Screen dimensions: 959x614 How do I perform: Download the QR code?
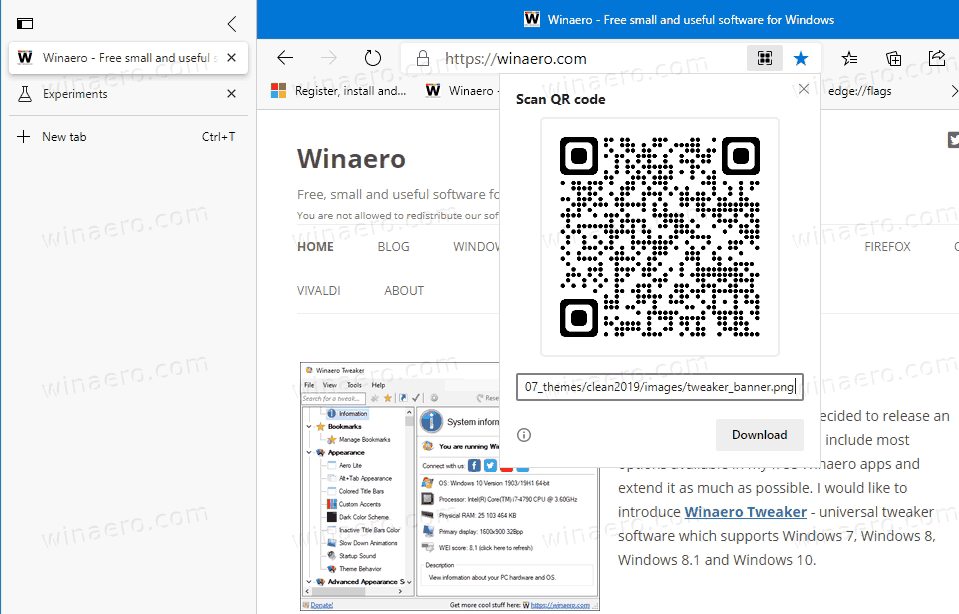760,435
